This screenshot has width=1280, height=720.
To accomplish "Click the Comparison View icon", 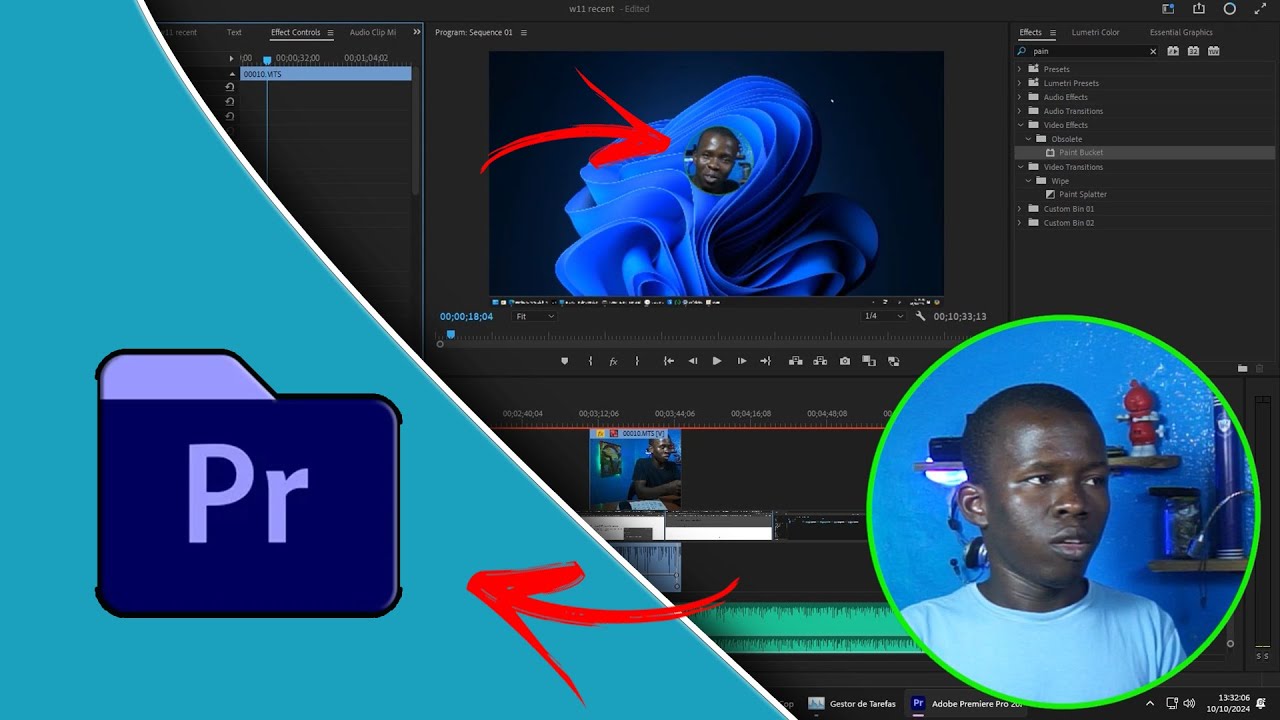I will [869, 361].
